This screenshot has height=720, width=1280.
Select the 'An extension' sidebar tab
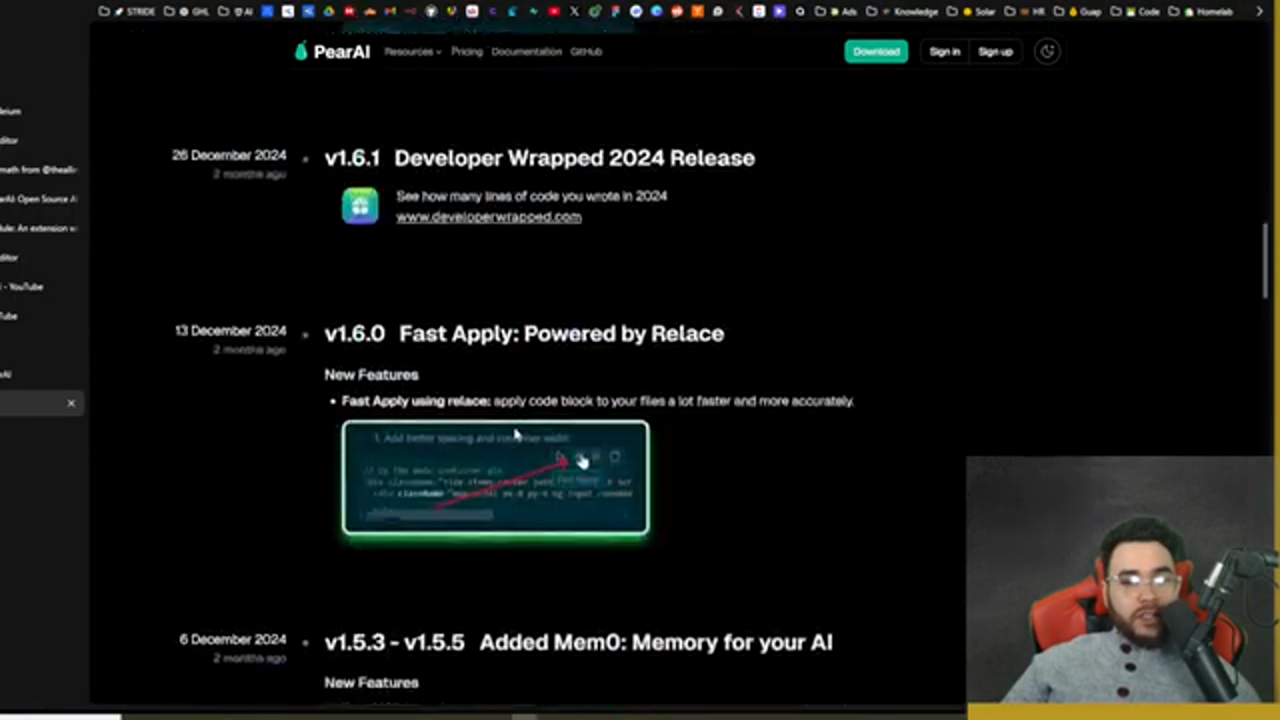click(38, 228)
